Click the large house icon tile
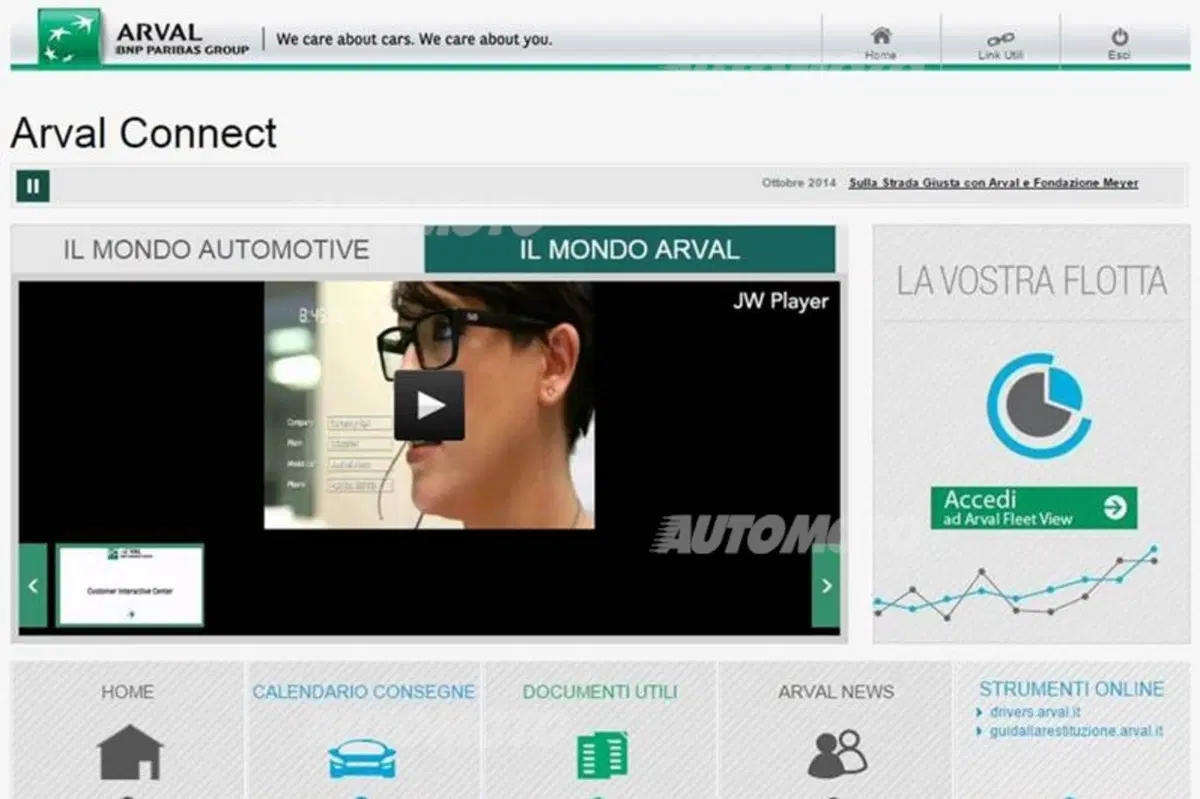Screen dimensions: 1200x799 [x=130, y=752]
